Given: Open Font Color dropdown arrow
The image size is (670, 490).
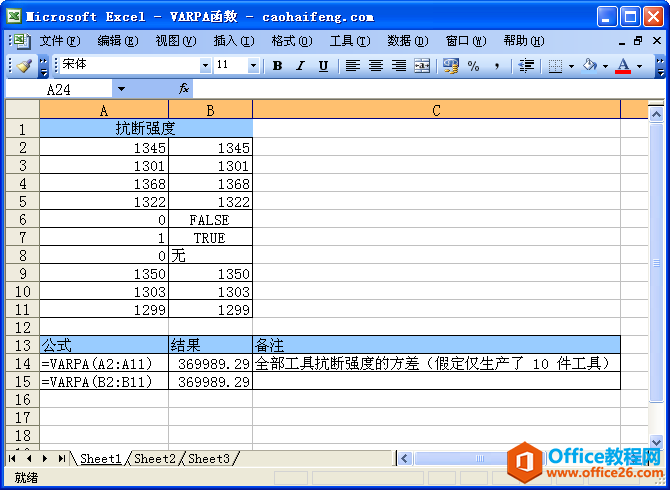Looking at the screenshot, I should pos(639,66).
